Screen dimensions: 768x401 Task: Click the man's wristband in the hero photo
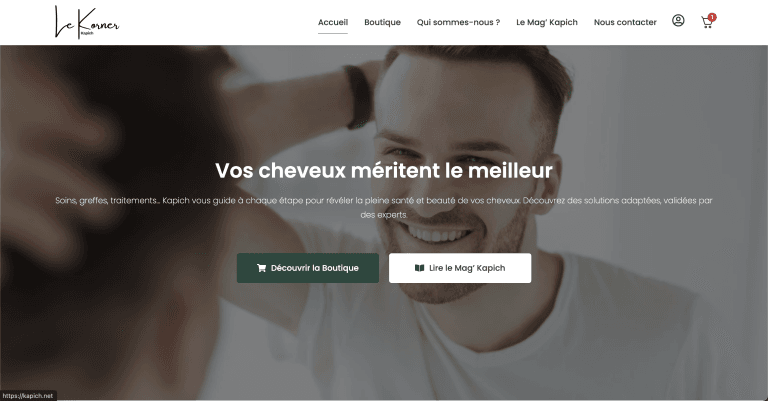(359, 97)
